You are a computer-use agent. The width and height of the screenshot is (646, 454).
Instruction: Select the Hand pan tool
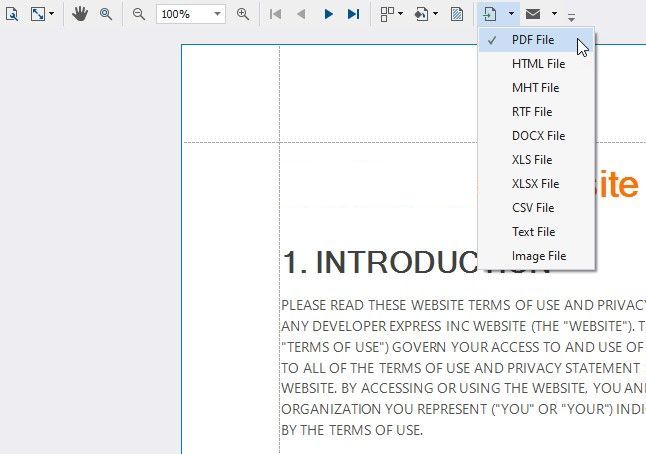79,14
